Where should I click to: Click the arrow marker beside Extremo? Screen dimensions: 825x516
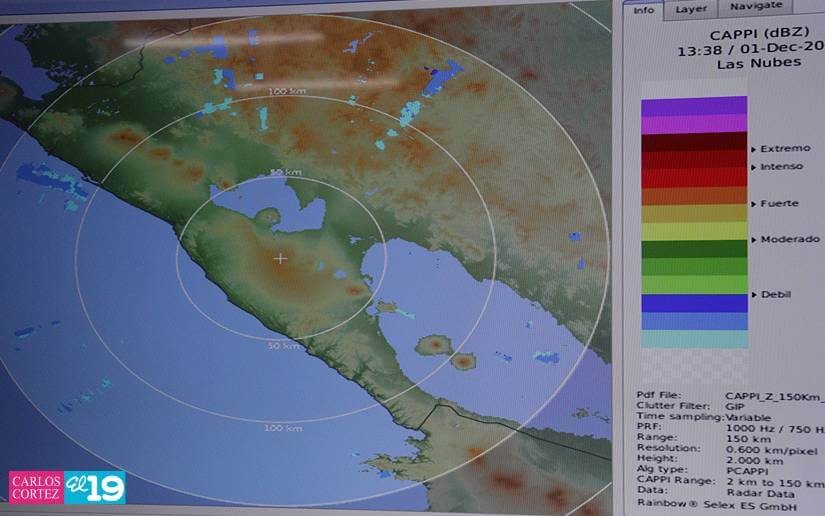coord(754,149)
